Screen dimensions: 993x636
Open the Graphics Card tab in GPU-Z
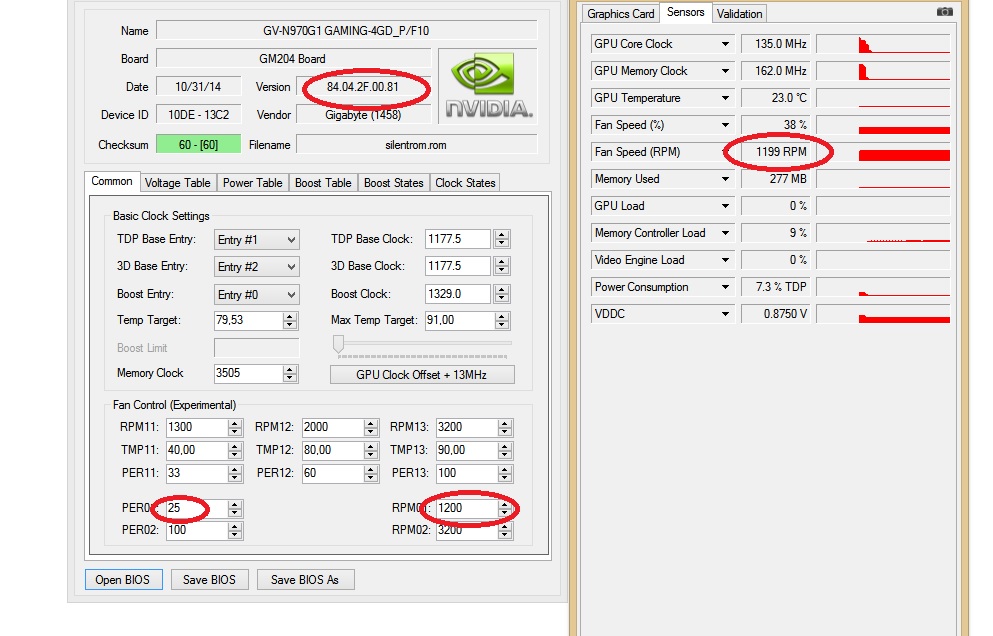pyautogui.click(x=621, y=13)
